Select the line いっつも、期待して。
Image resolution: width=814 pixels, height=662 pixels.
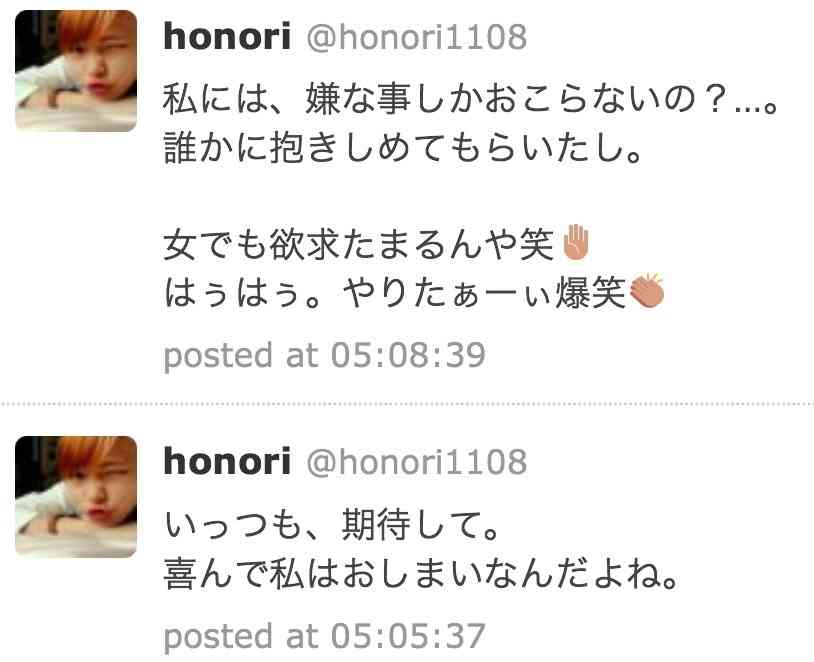[332, 525]
